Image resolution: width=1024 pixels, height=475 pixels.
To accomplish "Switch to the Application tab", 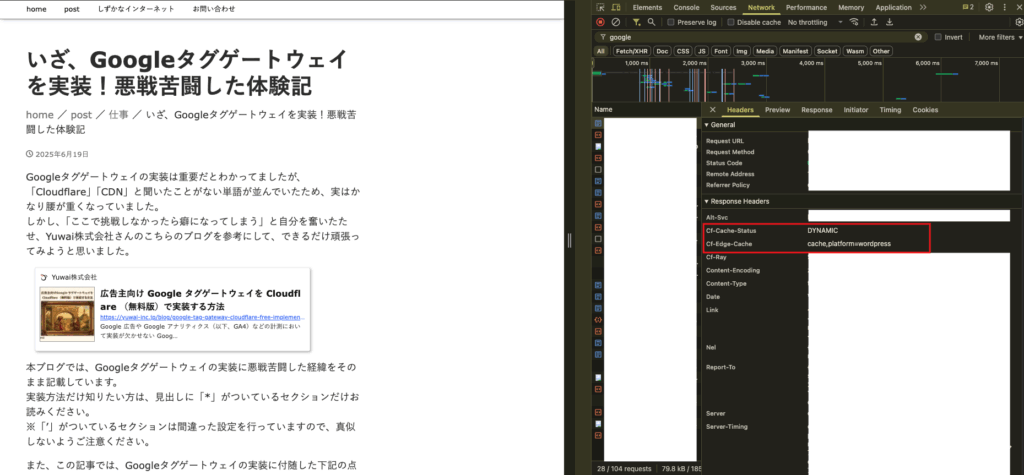I will tap(893, 8).
